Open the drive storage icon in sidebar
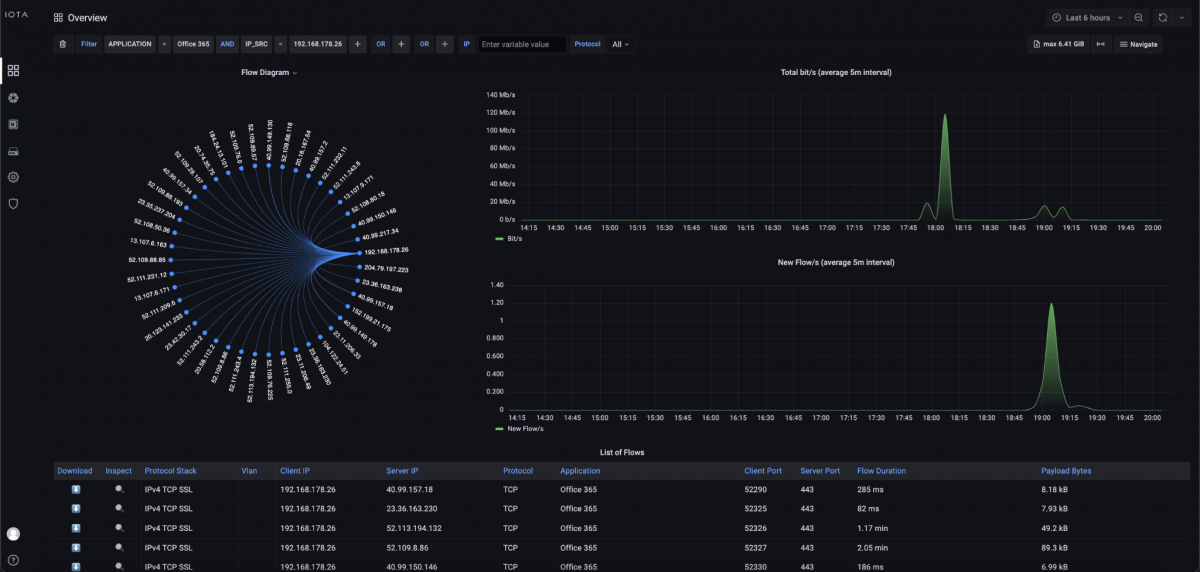Image resolution: width=1200 pixels, height=572 pixels. 13,151
